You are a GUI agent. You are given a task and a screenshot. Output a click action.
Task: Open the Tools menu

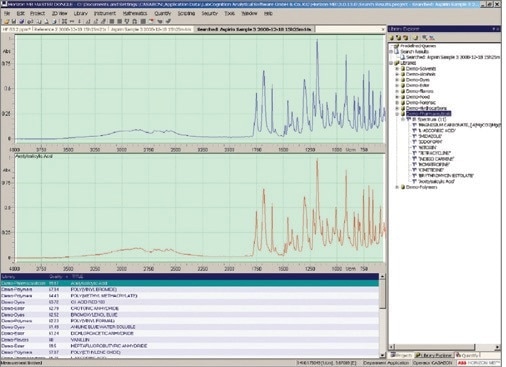229,14
